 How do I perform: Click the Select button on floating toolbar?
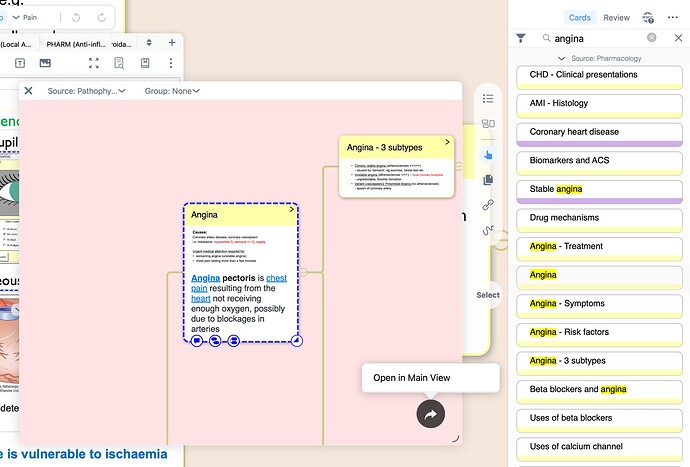click(488, 295)
